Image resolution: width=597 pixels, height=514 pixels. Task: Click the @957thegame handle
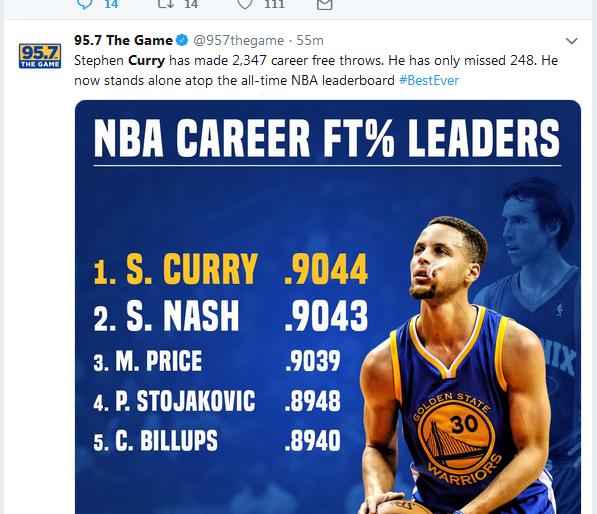tap(239, 40)
